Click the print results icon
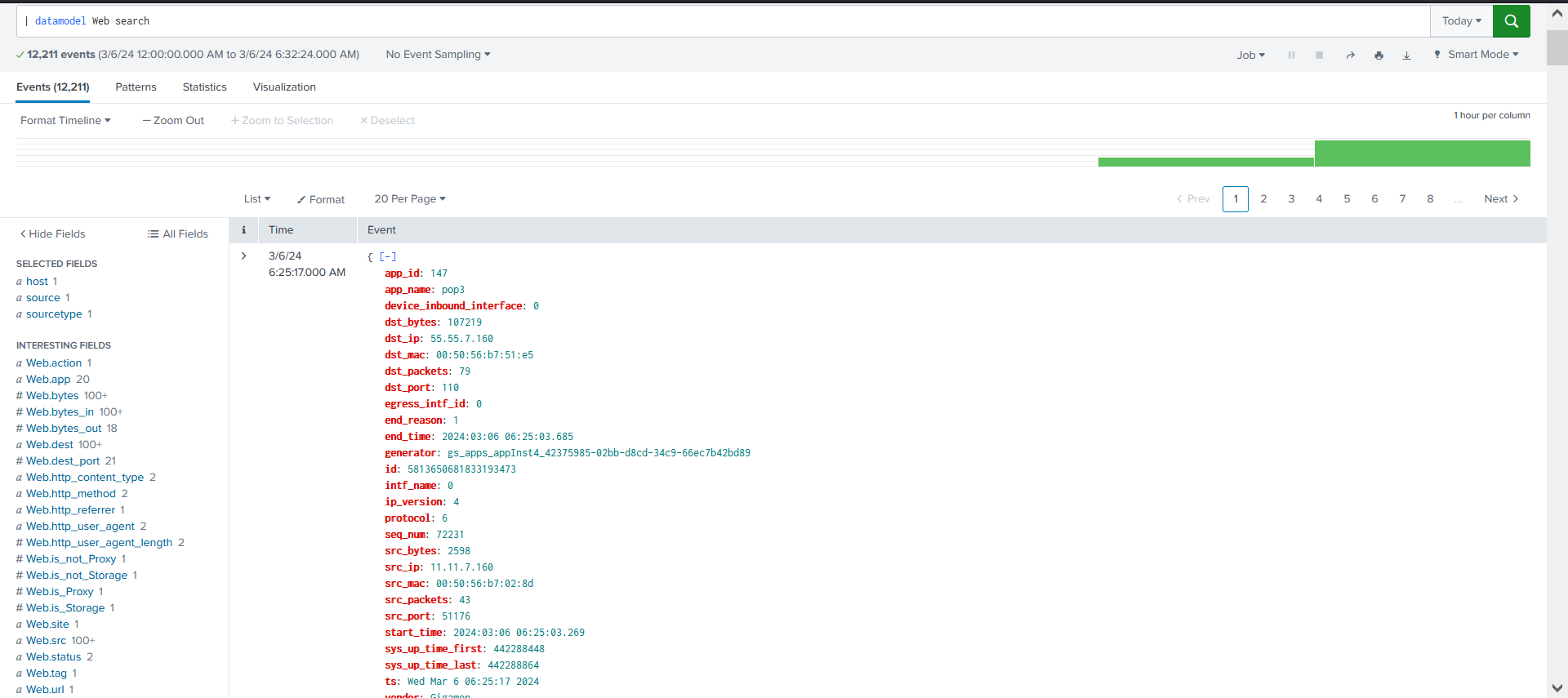The image size is (1568, 698). point(1379,56)
